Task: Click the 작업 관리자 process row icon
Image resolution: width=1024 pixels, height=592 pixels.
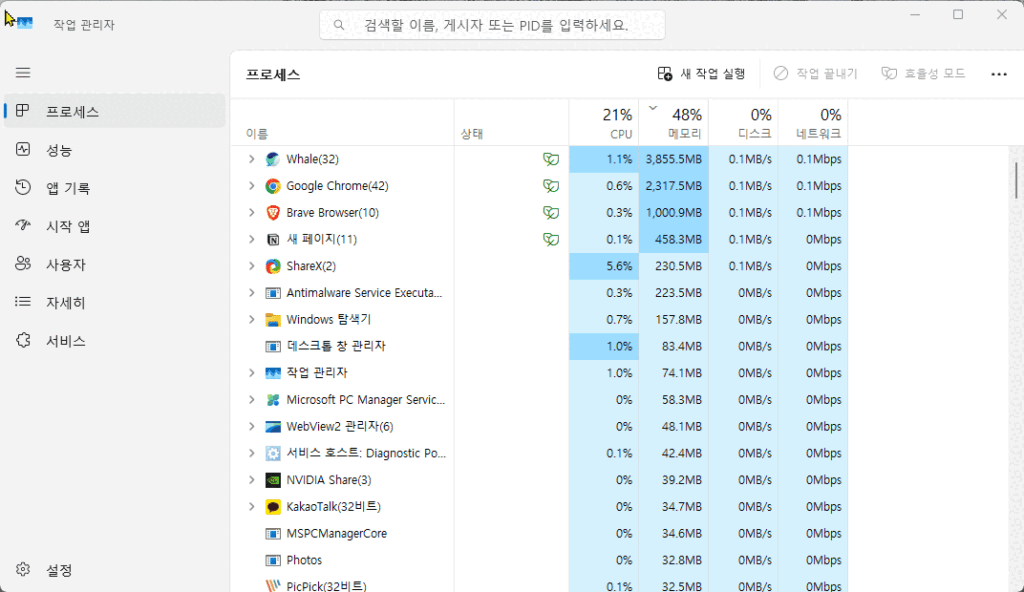Action: [273, 373]
